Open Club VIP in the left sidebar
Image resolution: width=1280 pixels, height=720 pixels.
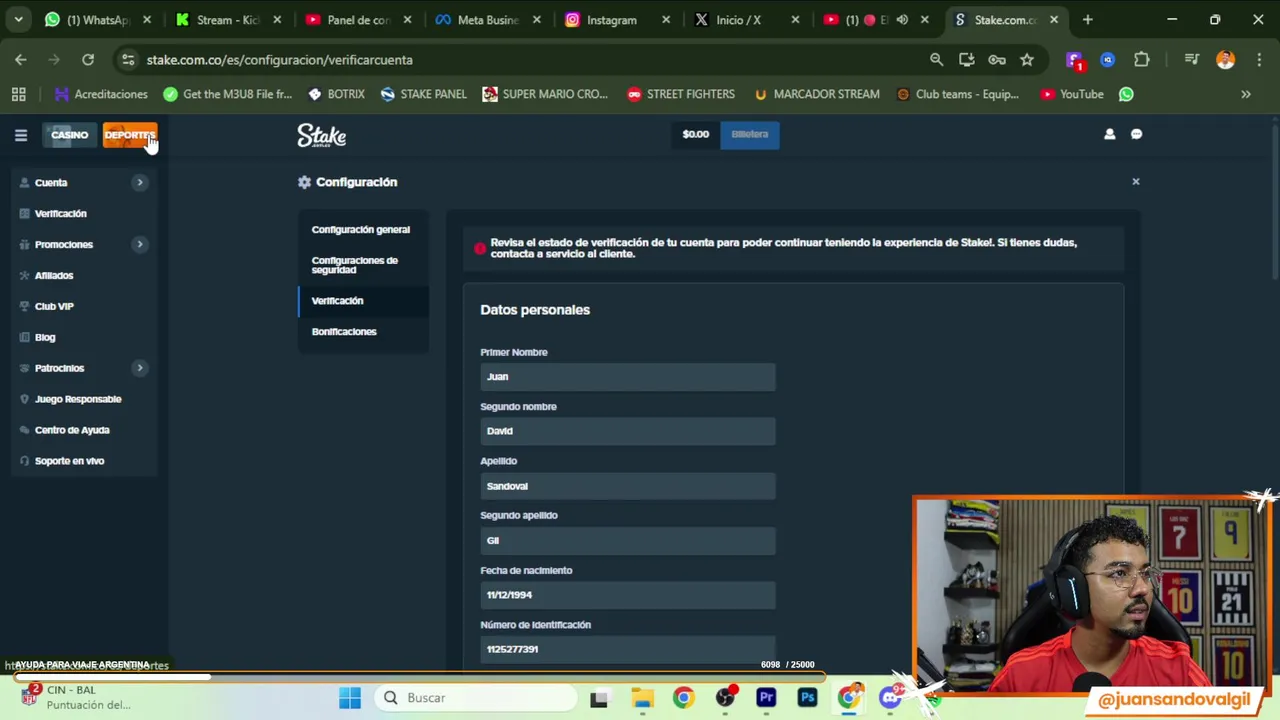click(x=54, y=307)
